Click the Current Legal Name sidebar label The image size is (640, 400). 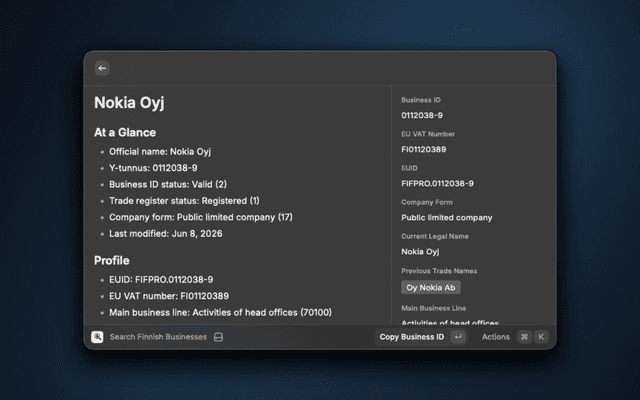[435, 236]
